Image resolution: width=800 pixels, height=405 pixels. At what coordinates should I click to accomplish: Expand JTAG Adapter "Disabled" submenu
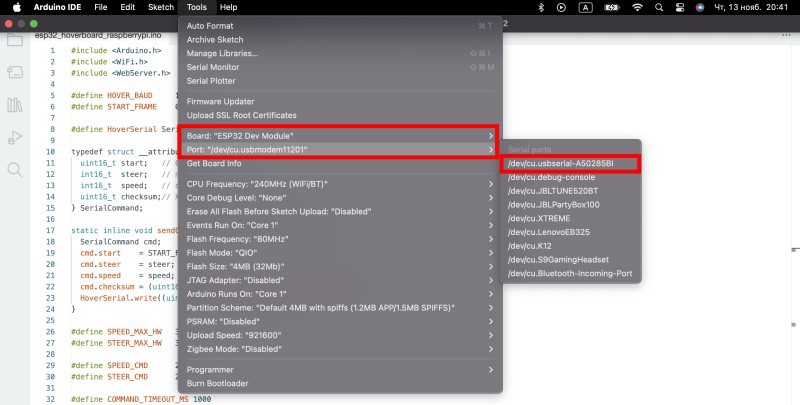pyautogui.click(x=340, y=281)
